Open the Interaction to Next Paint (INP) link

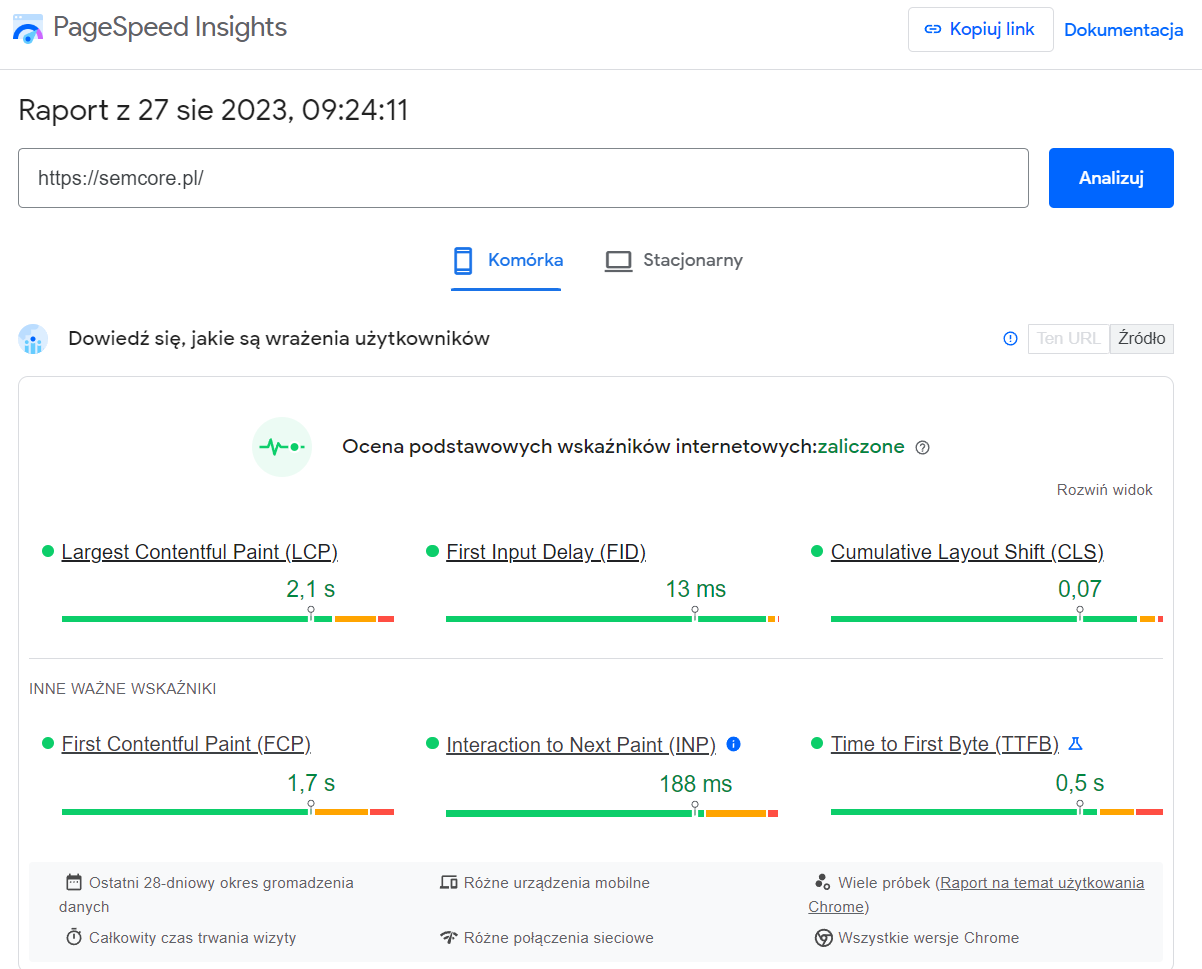tap(581, 745)
